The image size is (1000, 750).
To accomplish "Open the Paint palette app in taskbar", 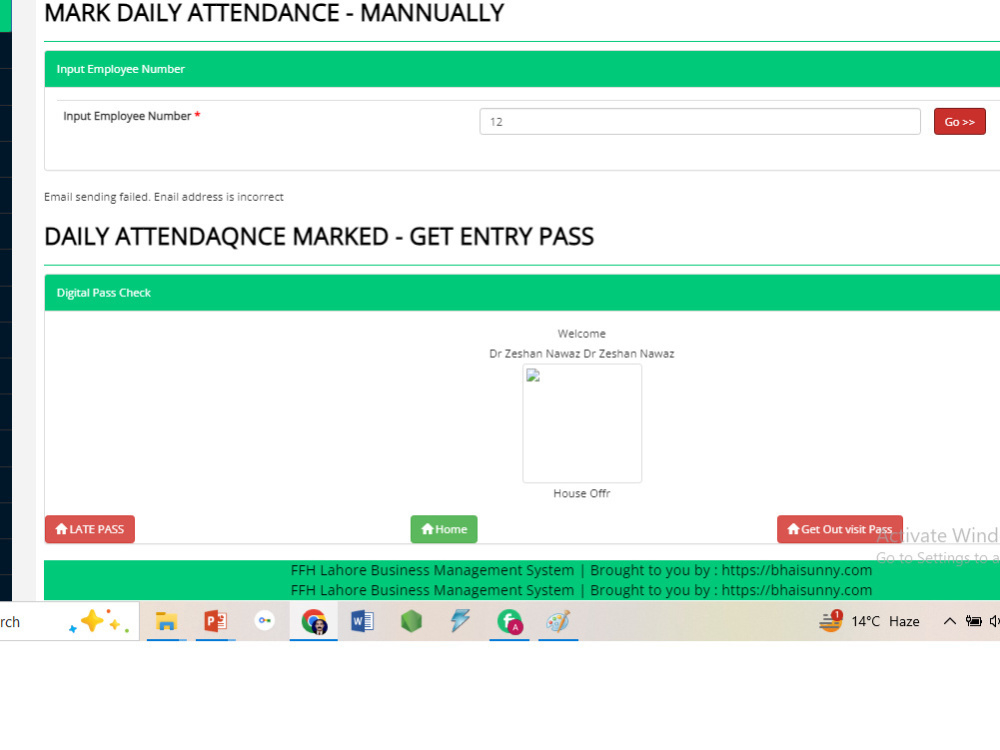I will [558, 621].
